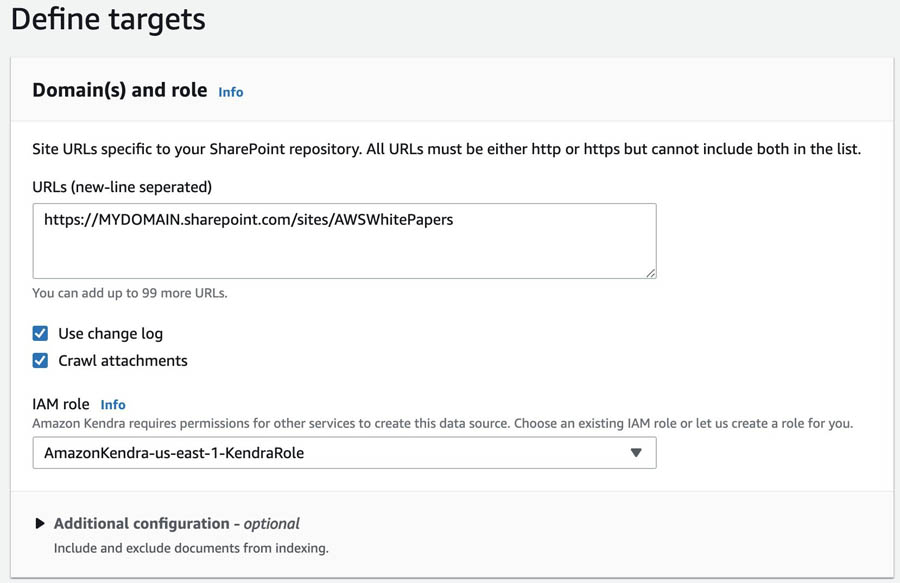Viewport: 900px width, 583px height.
Task: Click the 'Define targets' page heading
Action: (x=108, y=19)
